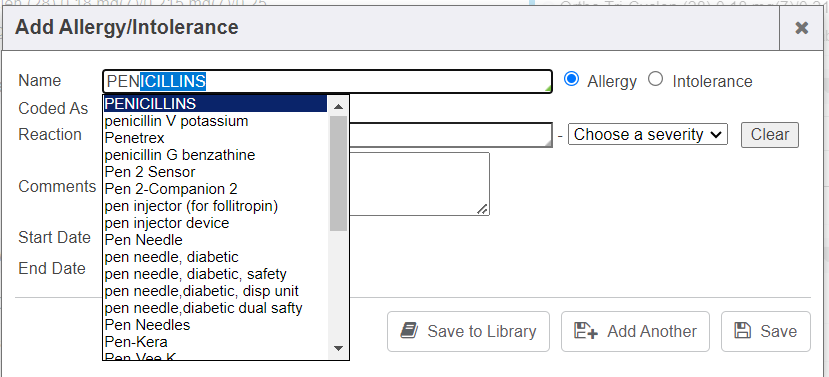Click the Save to Library button
Screen dimensions: 829x377
[x=468, y=332]
